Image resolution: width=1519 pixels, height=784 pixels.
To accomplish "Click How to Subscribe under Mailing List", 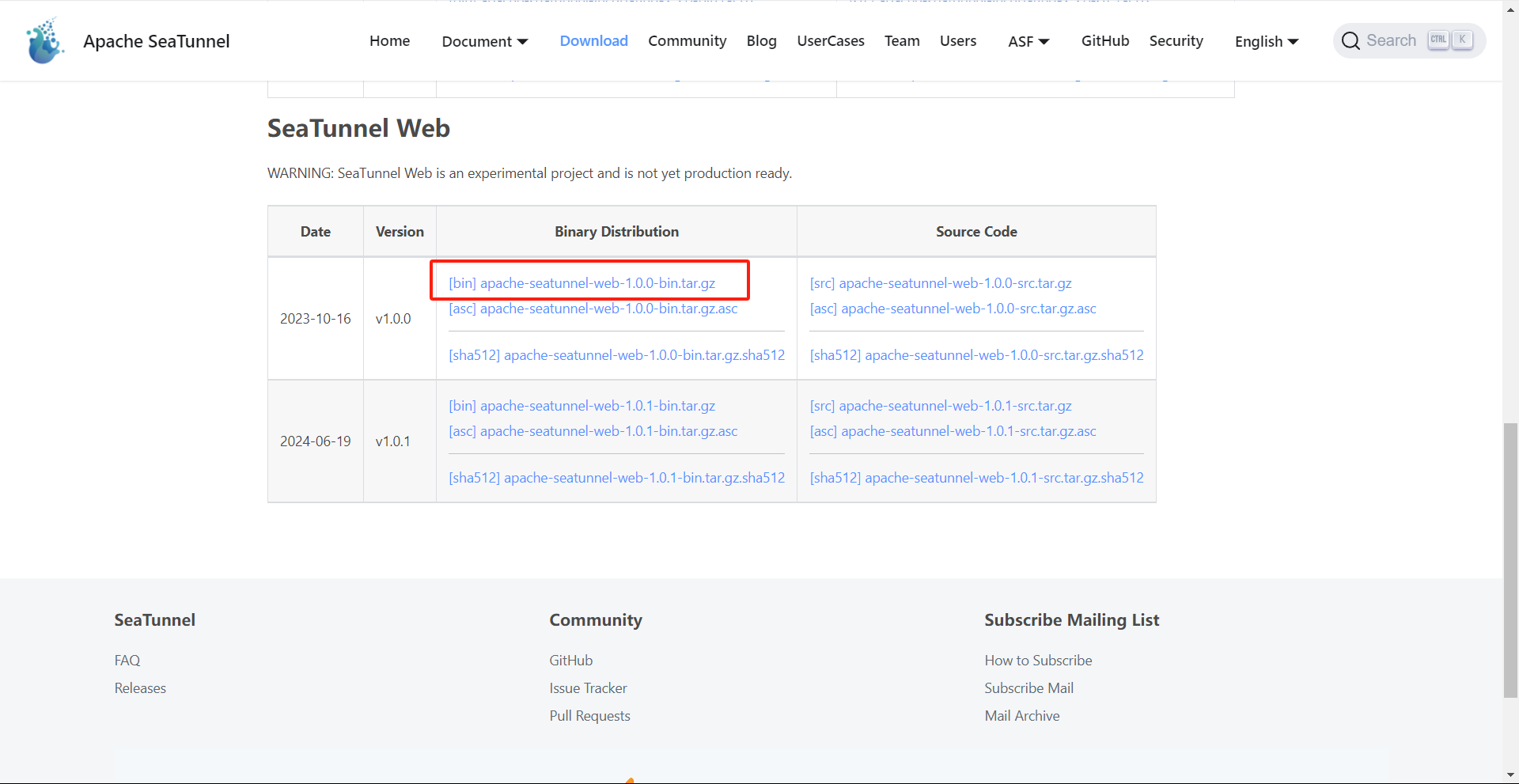I will point(1038,660).
